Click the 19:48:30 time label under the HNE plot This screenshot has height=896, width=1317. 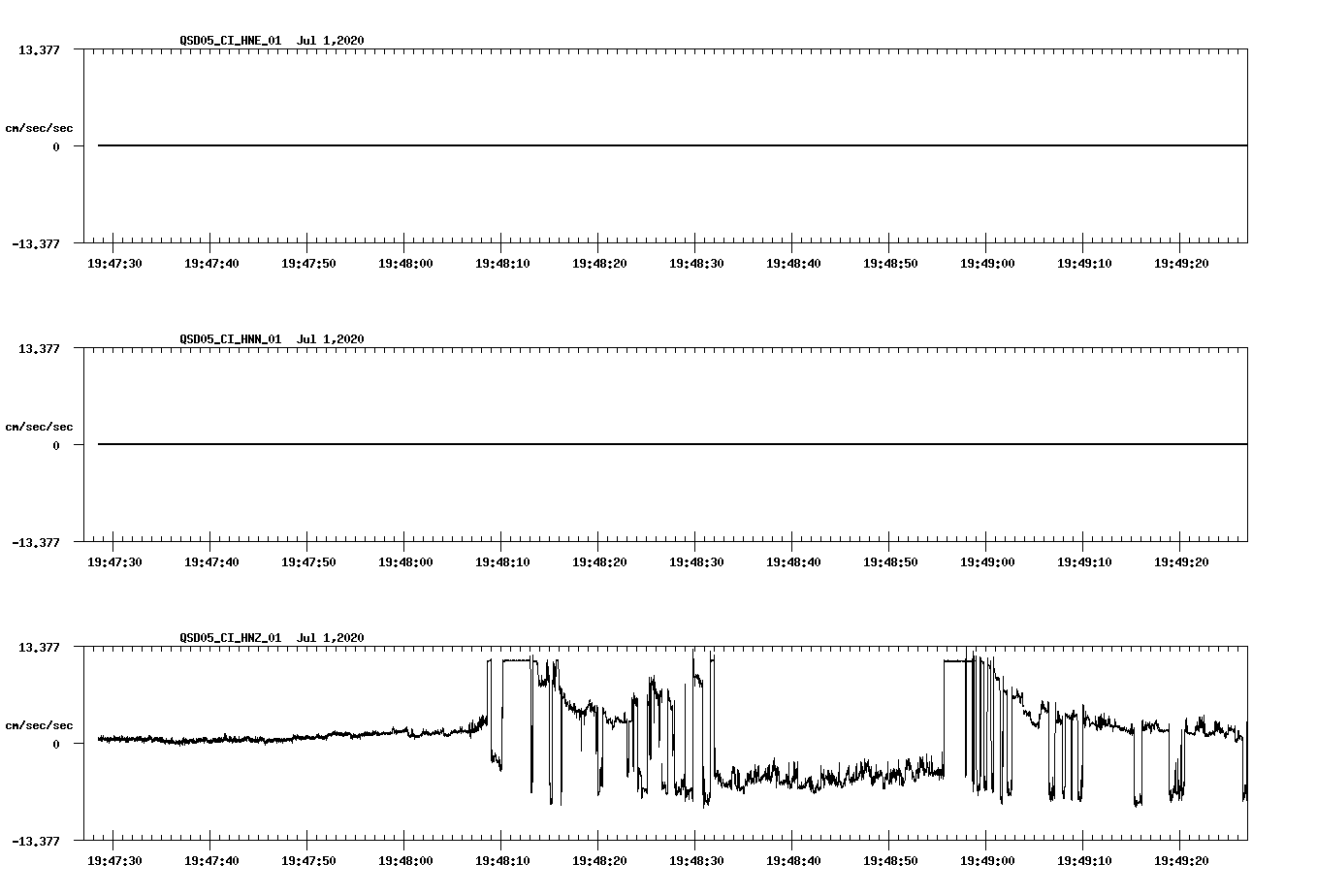pos(696,264)
